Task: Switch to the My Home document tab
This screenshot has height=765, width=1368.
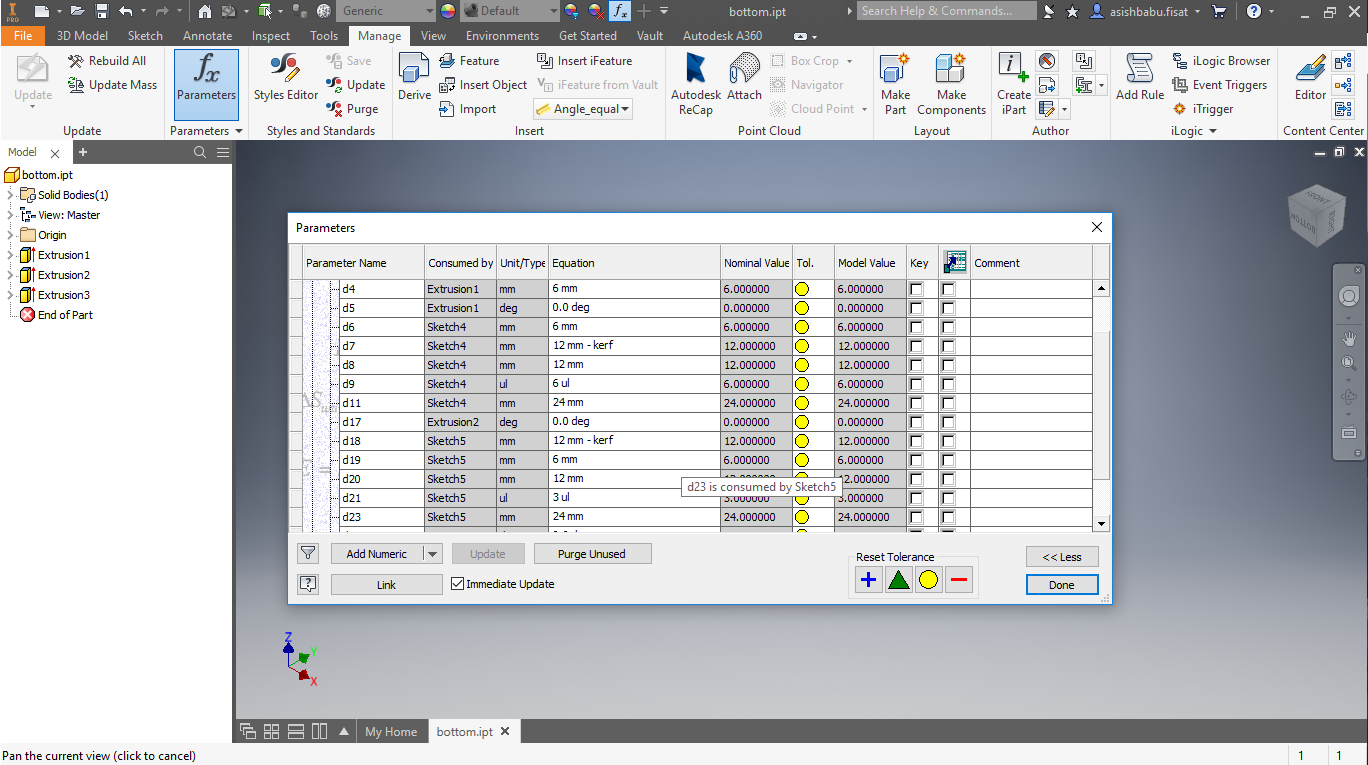Action: pyautogui.click(x=391, y=731)
